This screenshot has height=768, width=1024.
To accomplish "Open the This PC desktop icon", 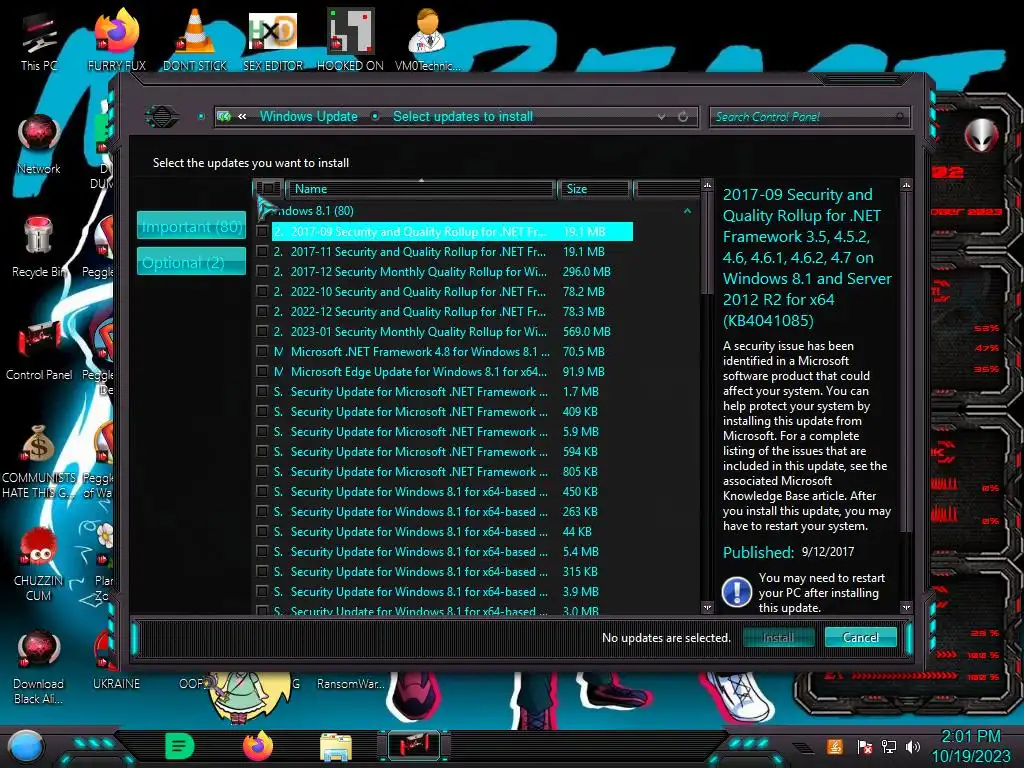I will pyautogui.click(x=39, y=42).
